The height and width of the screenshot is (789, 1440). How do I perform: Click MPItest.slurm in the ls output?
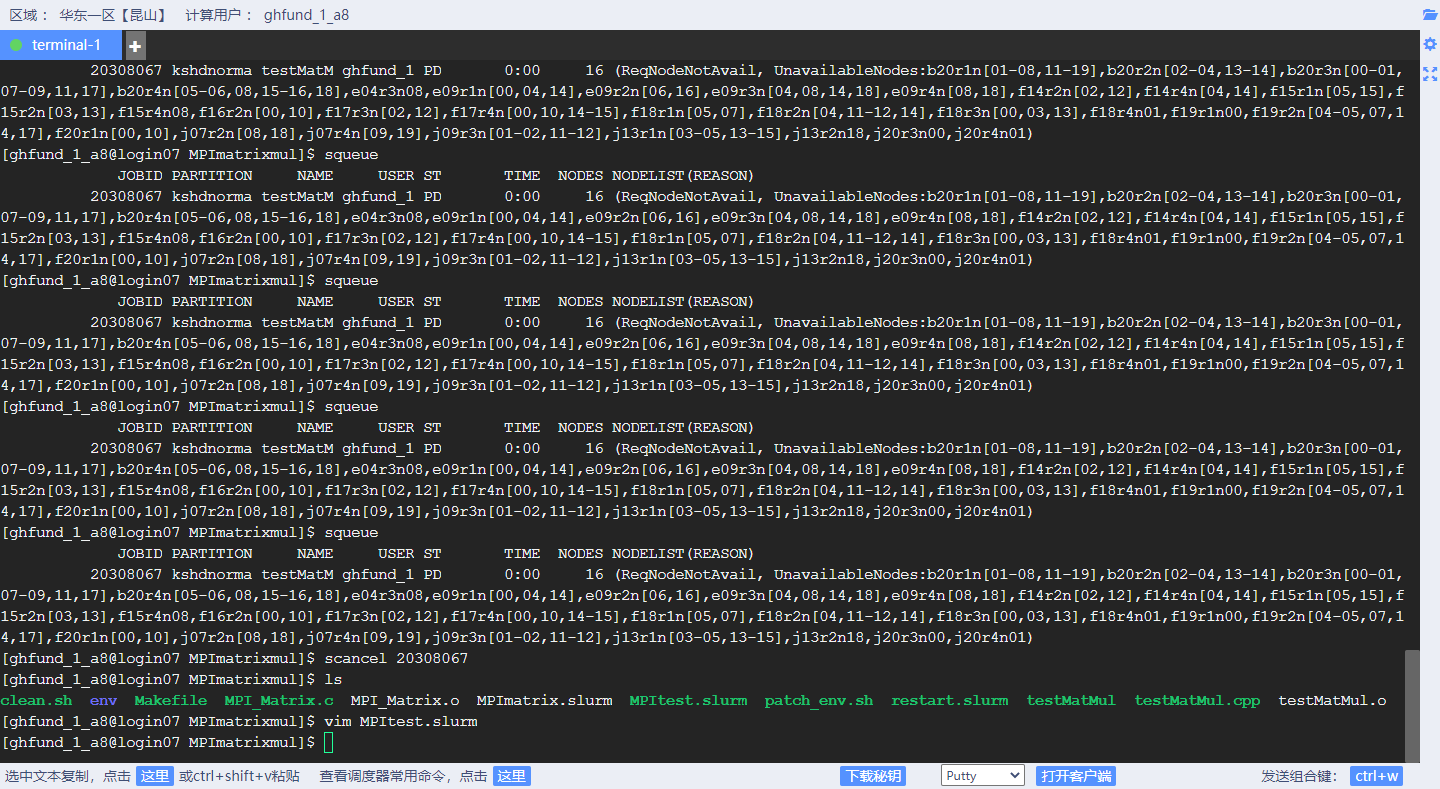(x=688, y=700)
